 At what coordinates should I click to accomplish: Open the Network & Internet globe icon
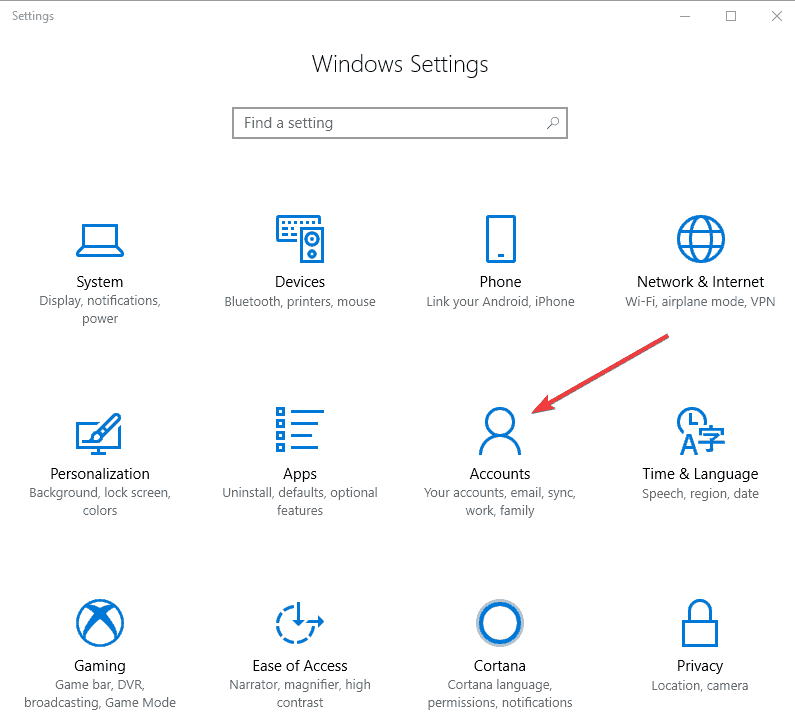[x=701, y=239]
